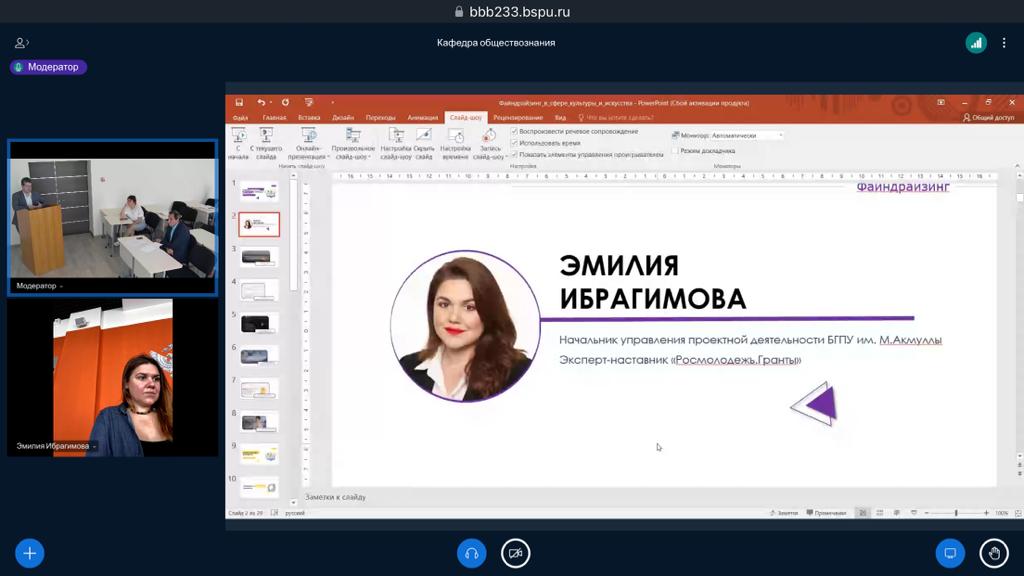1024x576 pixels.
Task: Click the purple 'Модератор' badge button
Action: 49,67
